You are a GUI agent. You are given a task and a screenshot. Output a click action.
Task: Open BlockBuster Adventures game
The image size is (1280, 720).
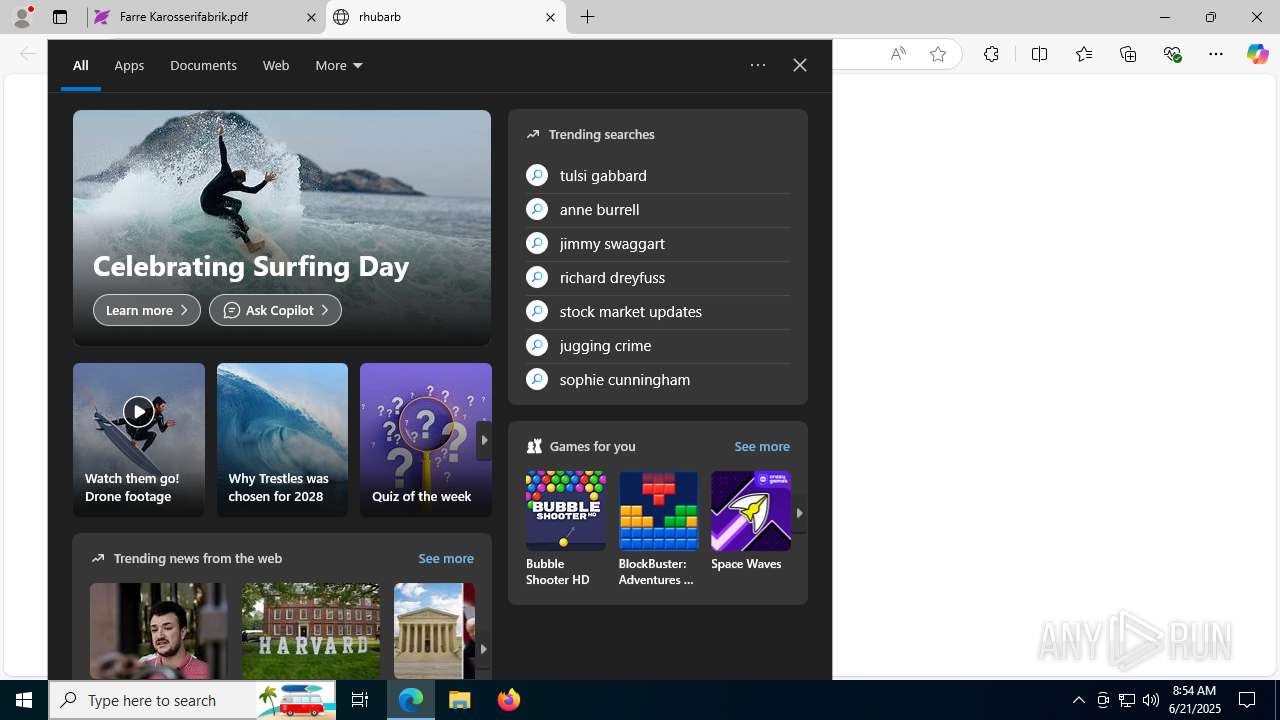658,529
